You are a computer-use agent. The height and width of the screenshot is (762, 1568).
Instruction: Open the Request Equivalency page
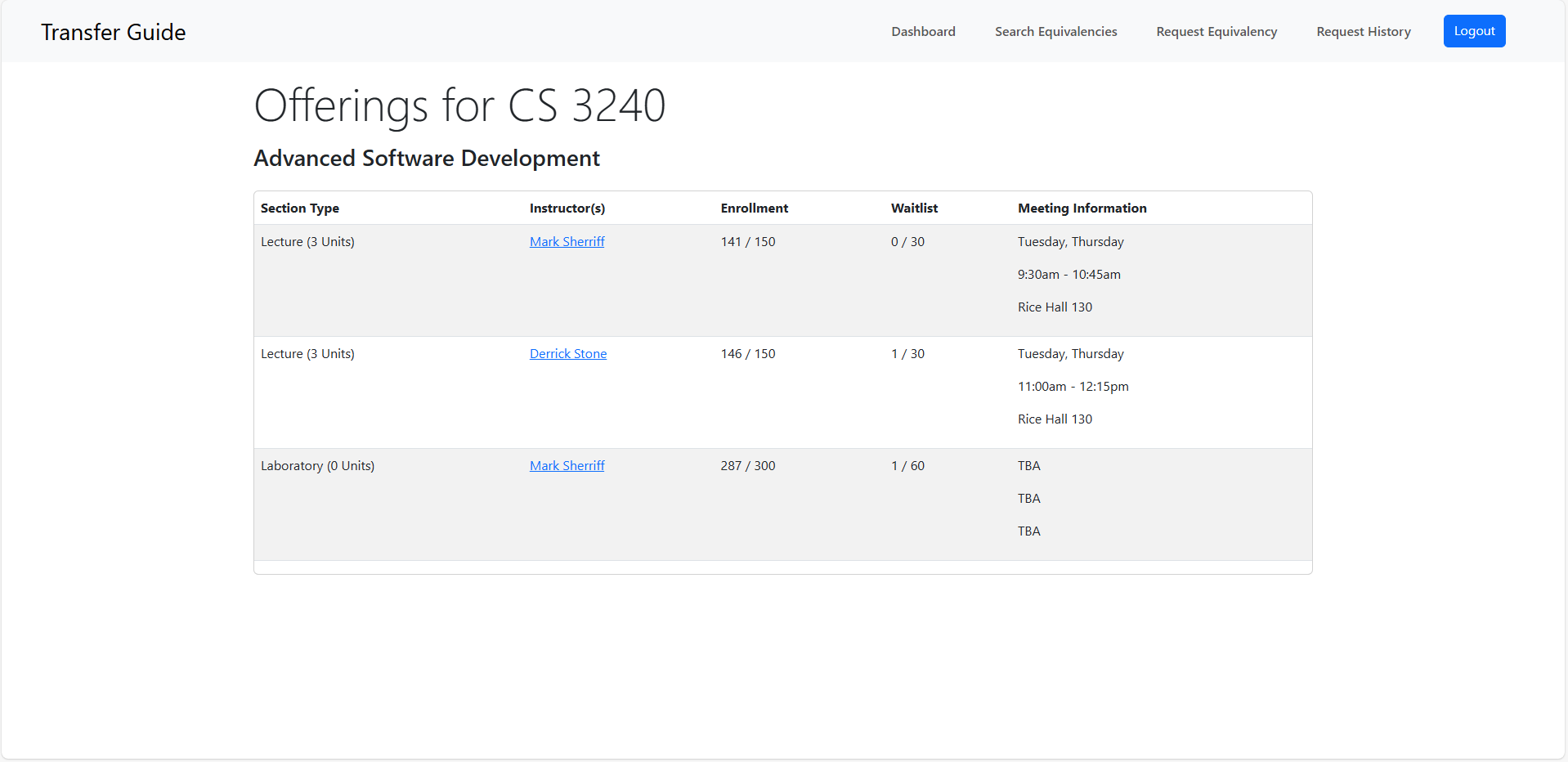(1216, 31)
